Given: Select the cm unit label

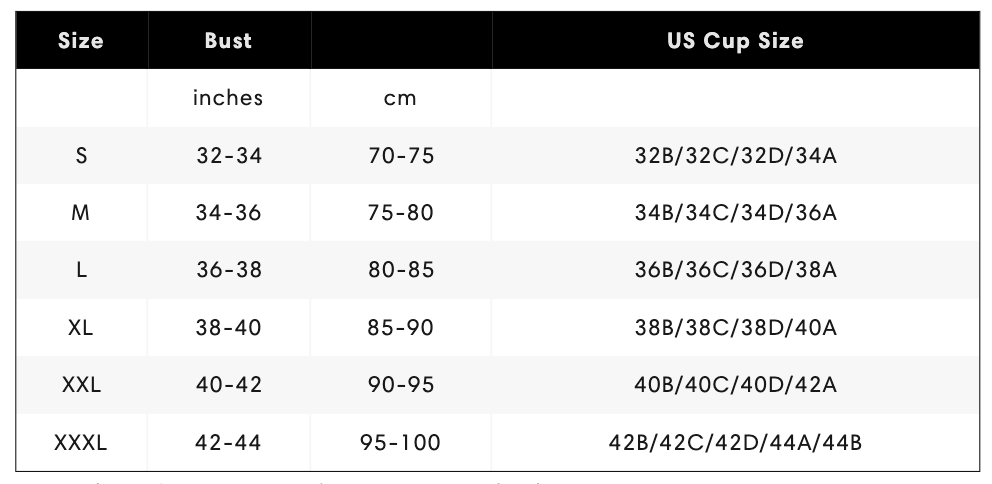Looking at the screenshot, I should tap(400, 98).
